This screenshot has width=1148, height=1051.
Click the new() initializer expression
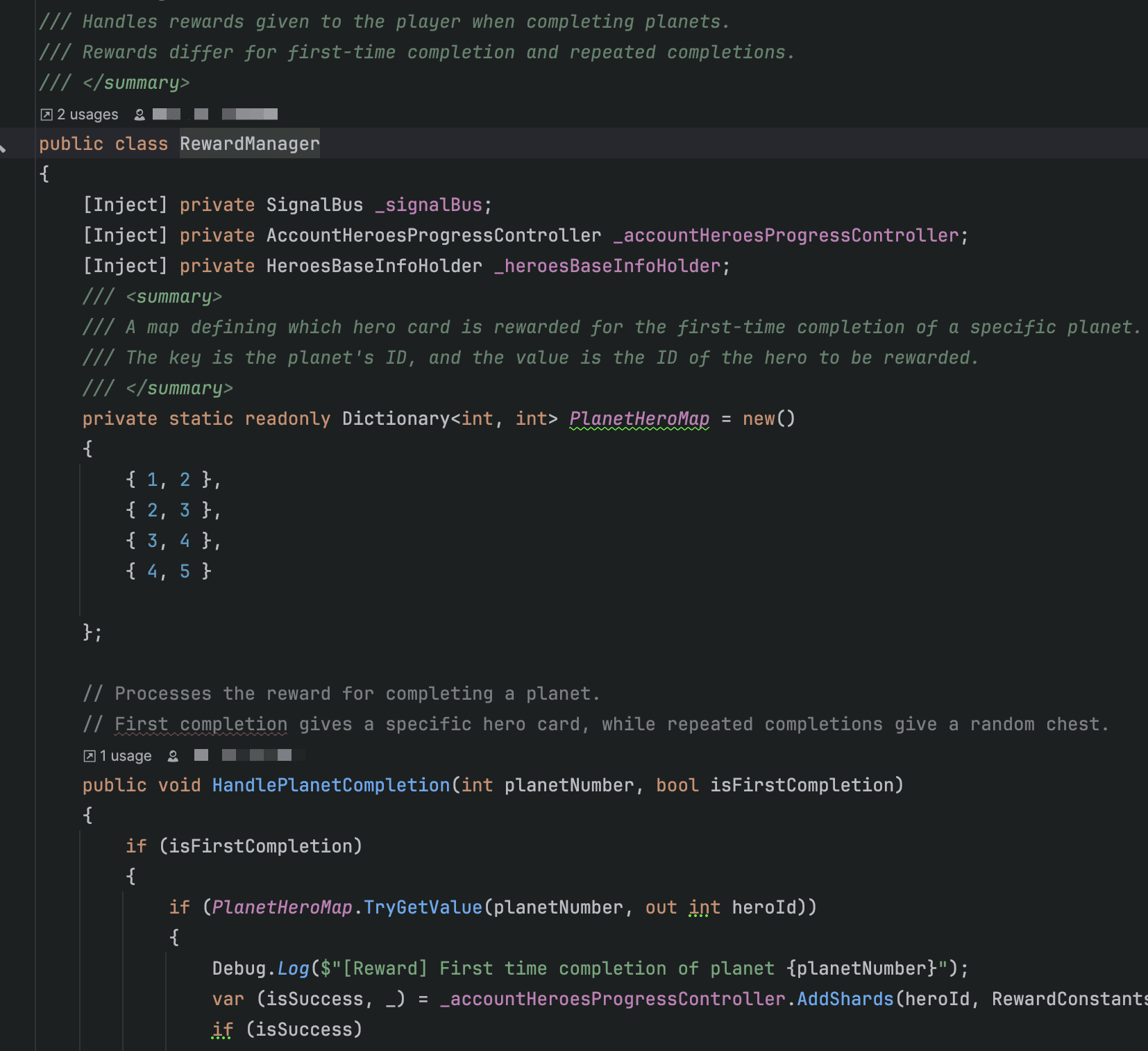coord(769,419)
